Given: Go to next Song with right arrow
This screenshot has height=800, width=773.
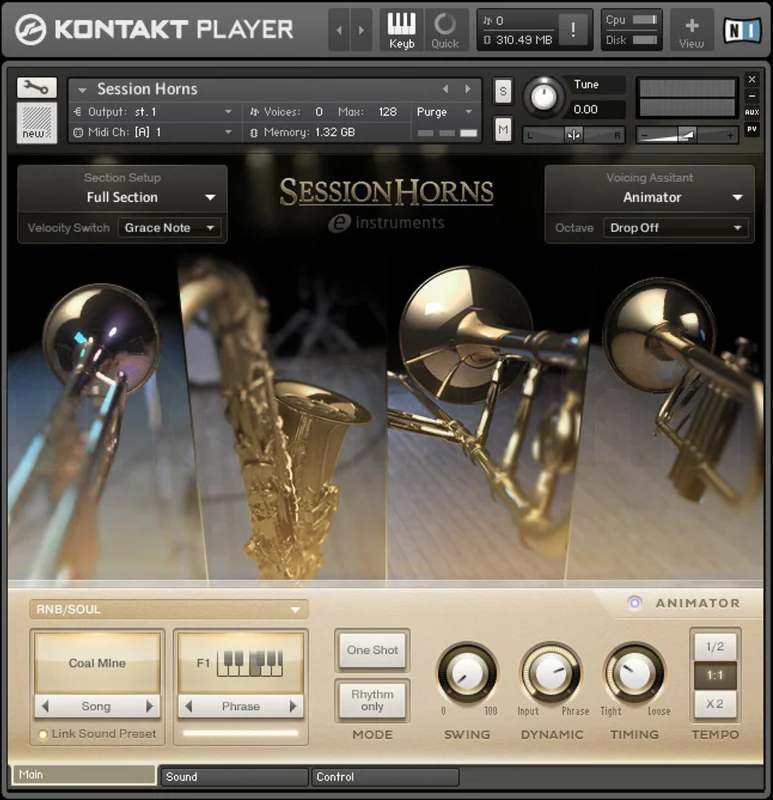Looking at the screenshot, I should coord(149,706).
